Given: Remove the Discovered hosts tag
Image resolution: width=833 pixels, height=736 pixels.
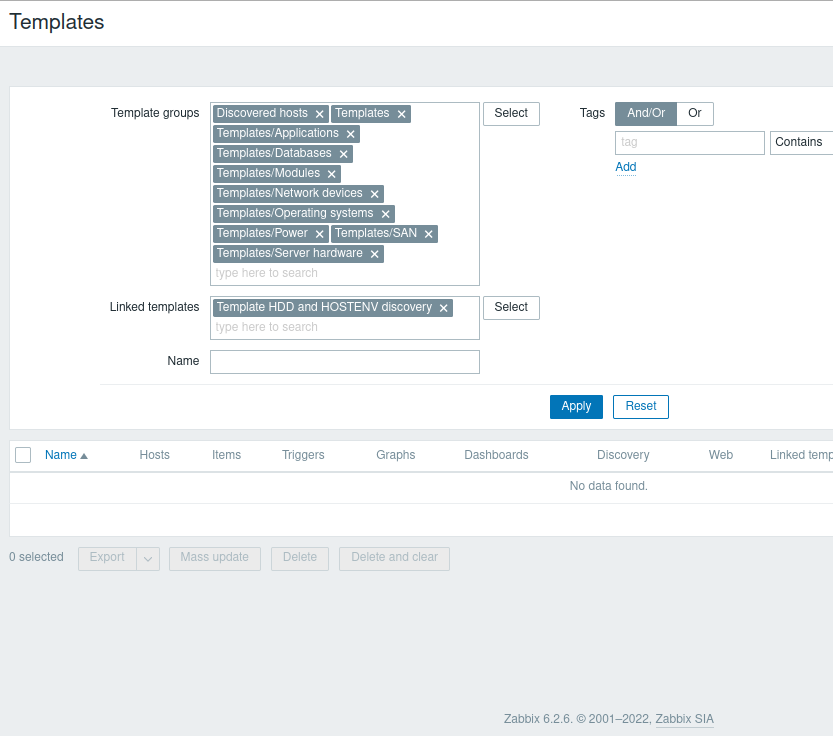Looking at the screenshot, I should (320, 114).
